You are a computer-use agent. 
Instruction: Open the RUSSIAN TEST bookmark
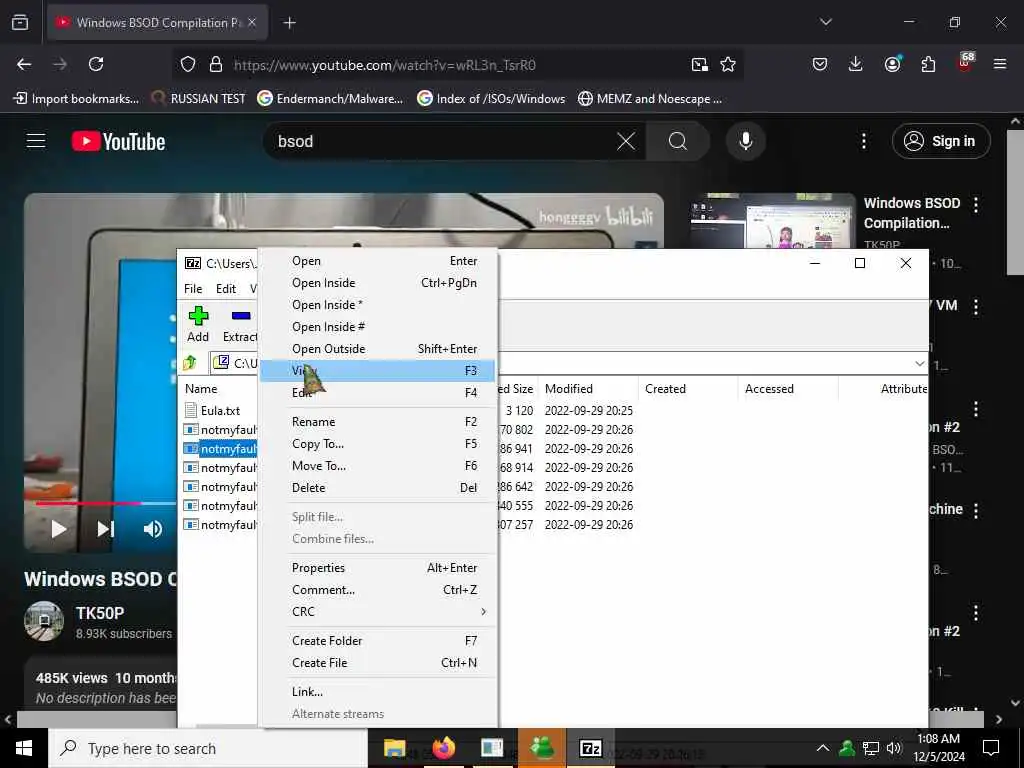[x=199, y=99]
